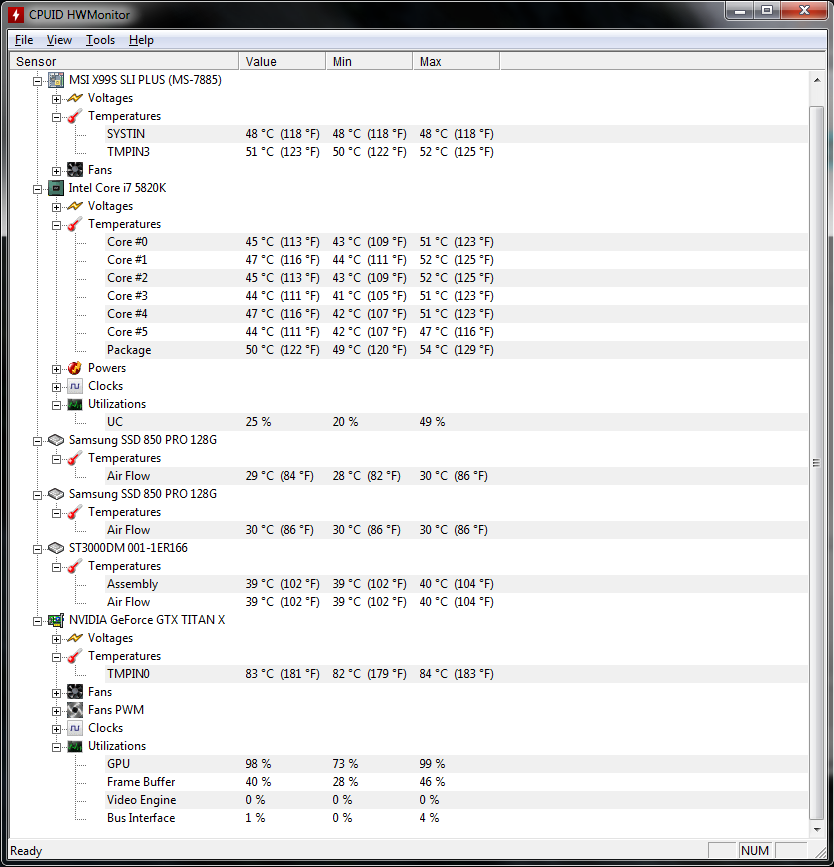The width and height of the screenshot is (834, 867).
Task: Click the Utilizations icon under NVIDIA GPU
Action: click(75, 746)
